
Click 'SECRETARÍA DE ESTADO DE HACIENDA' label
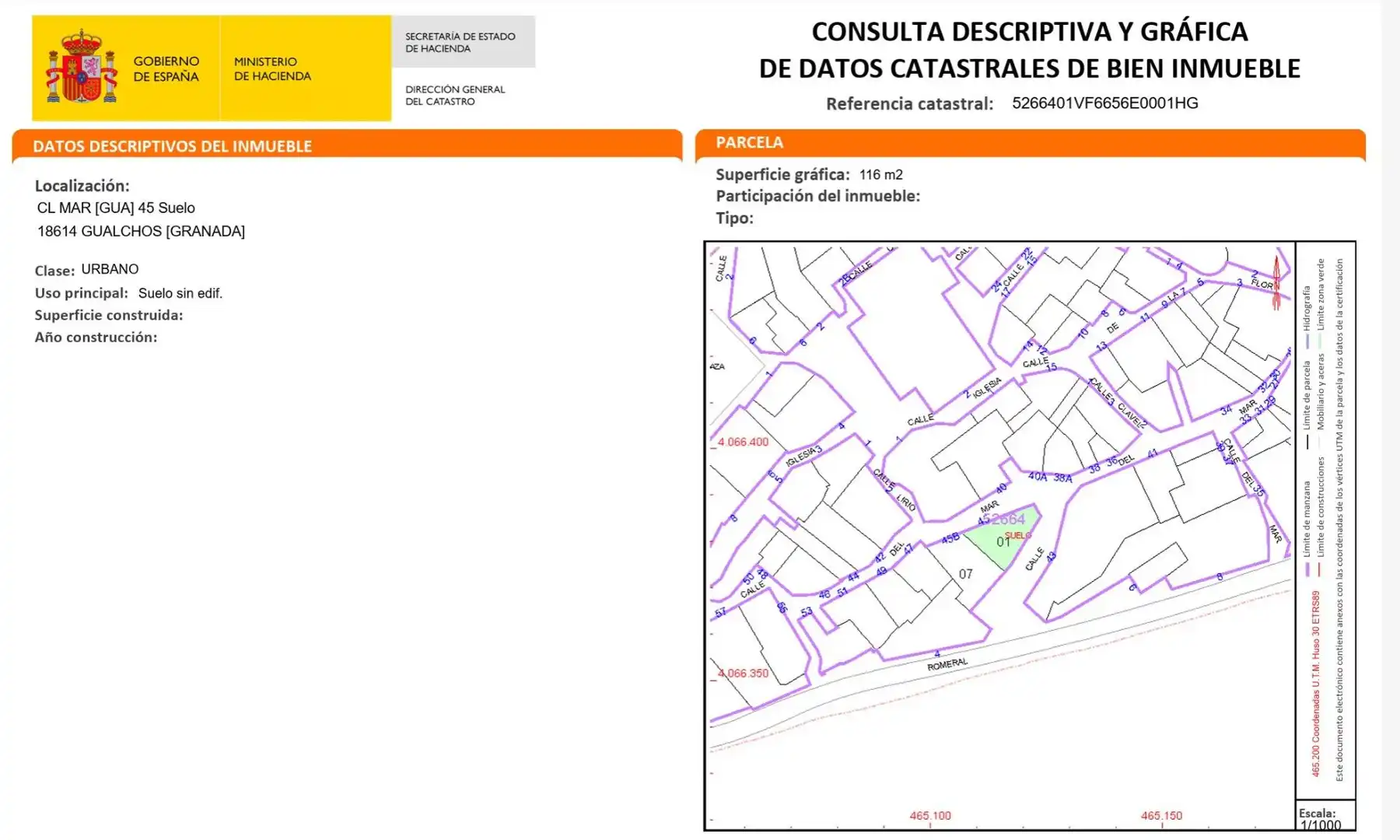(x=460, y=42)
